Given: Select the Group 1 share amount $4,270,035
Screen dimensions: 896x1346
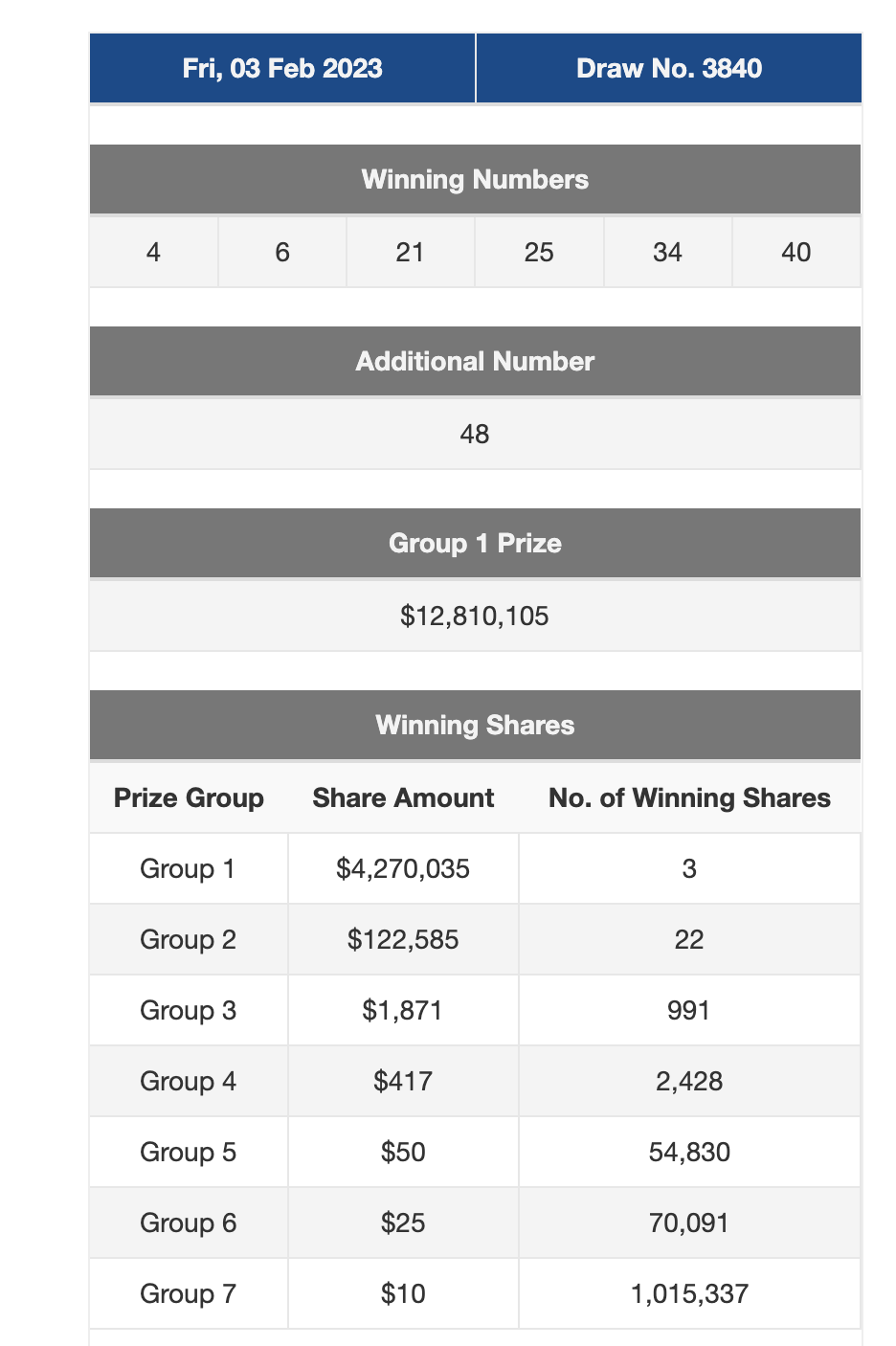Looking at the screenshot, I should coord(403,869).
